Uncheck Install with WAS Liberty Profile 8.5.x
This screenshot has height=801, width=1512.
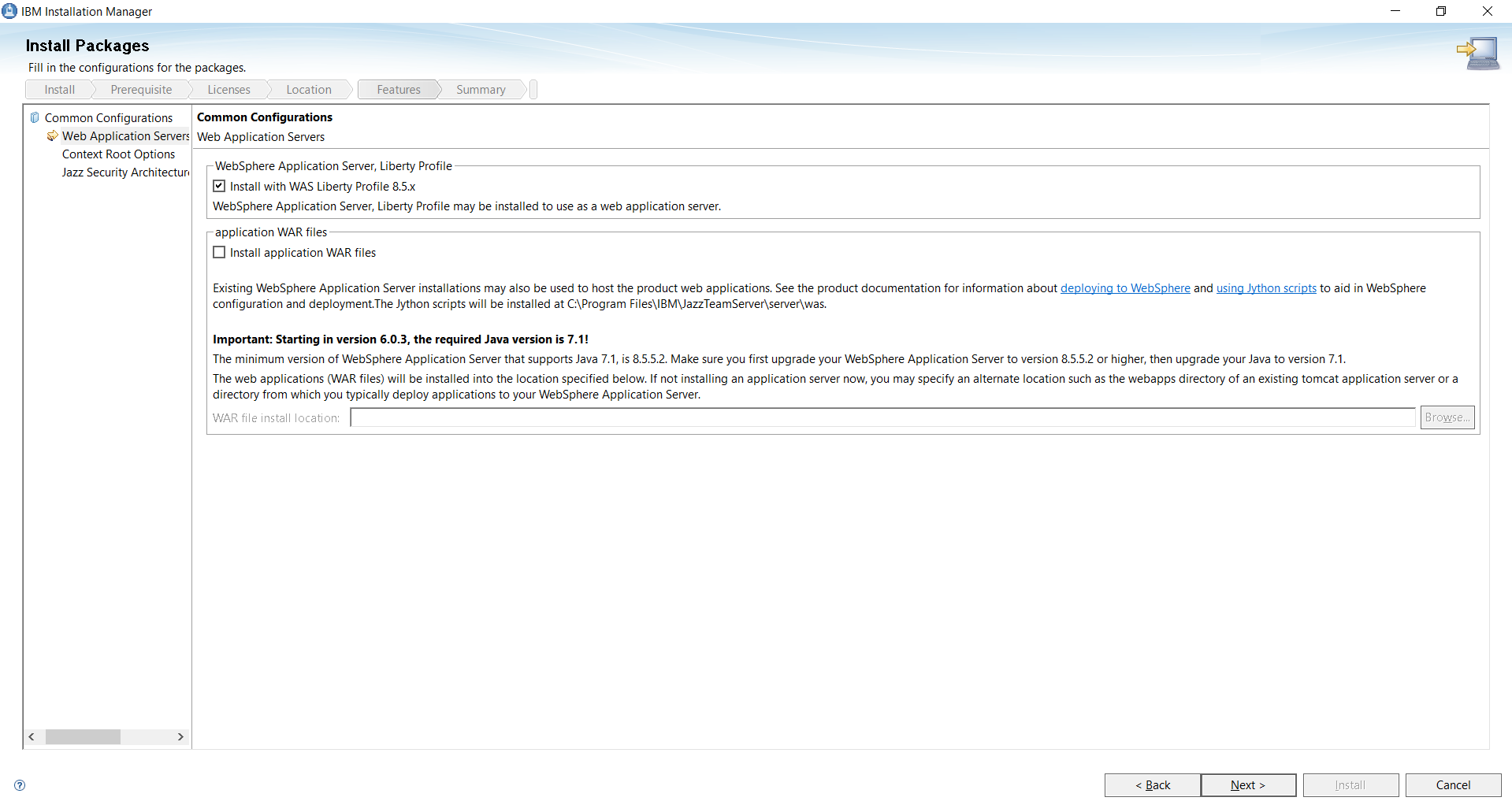[219, 187]
